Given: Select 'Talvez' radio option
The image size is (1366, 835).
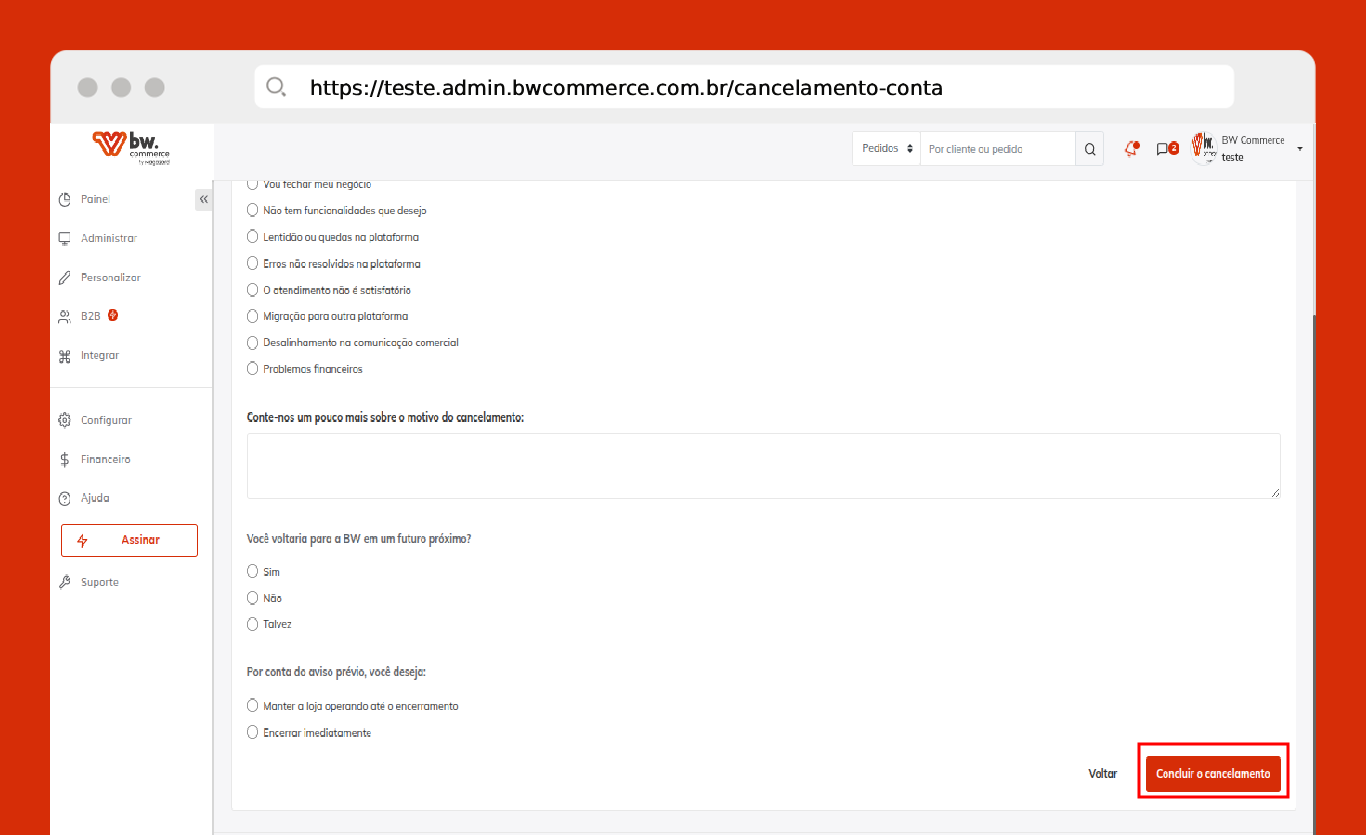Looking at the screenshot, I should 253,624.
